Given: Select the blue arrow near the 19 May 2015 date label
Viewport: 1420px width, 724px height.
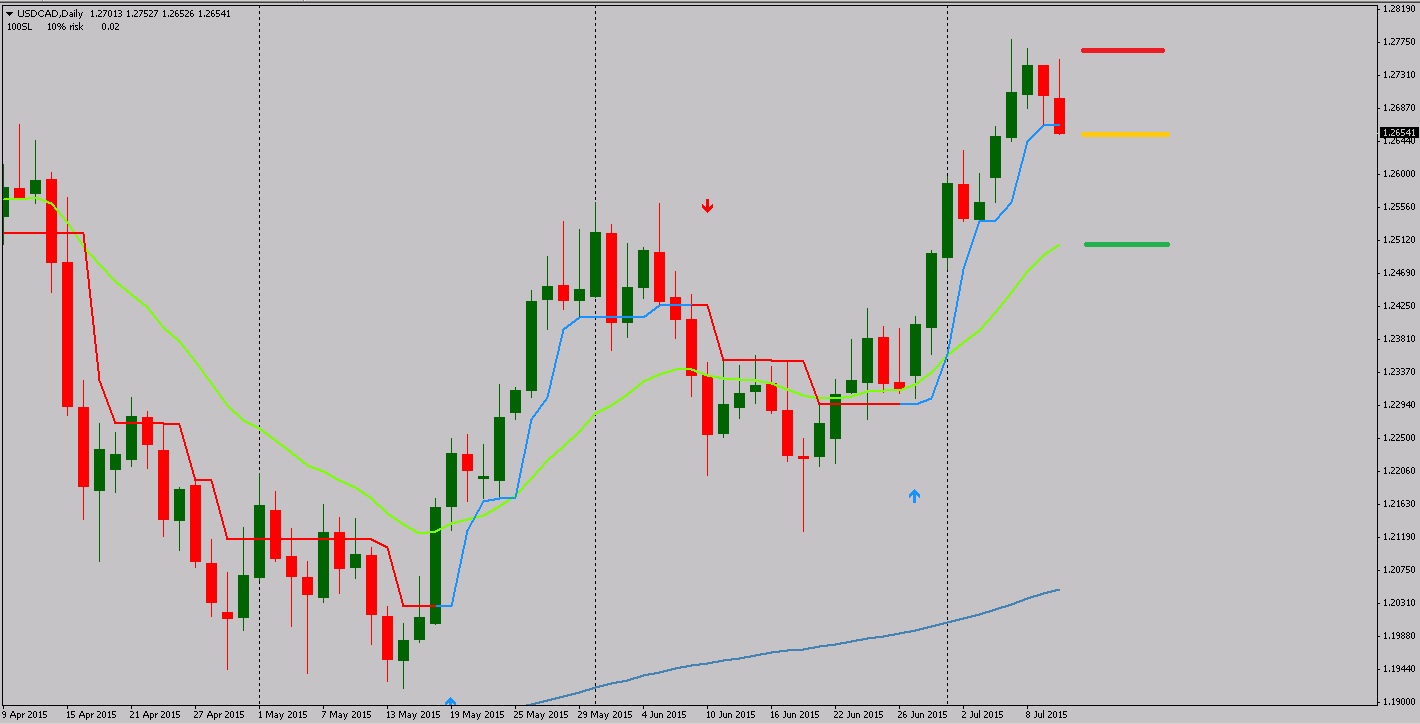Looking at the screenshot, I should click(450, 702).
